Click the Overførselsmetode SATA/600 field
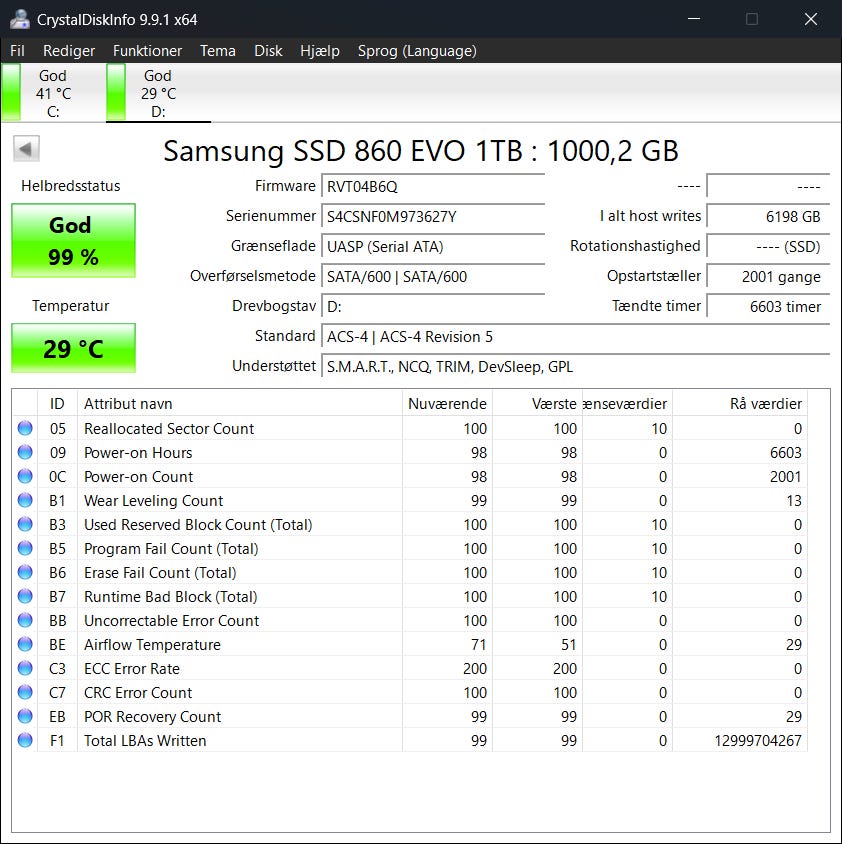This screenshot has width=842, height=844. 433,277
